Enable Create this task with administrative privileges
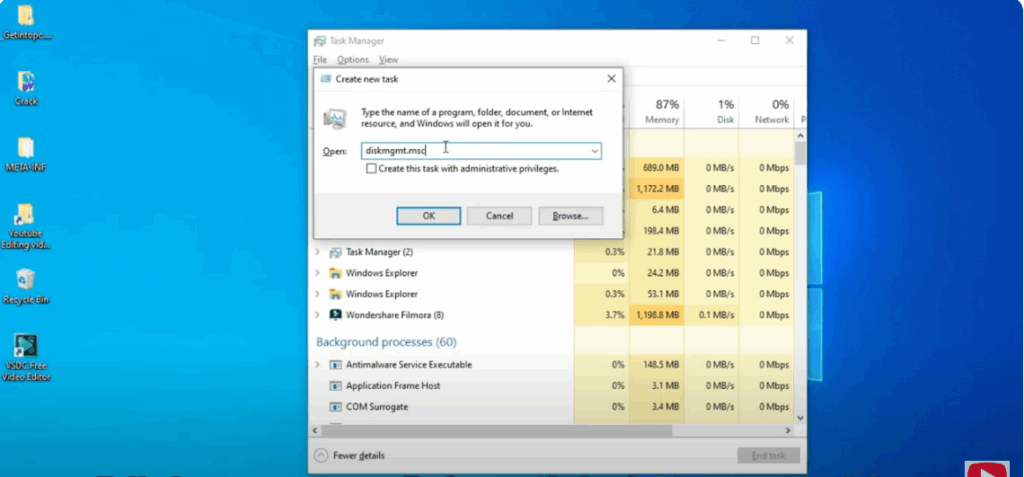The height and width of the screenshot is (477, 1024). point(371,169)
